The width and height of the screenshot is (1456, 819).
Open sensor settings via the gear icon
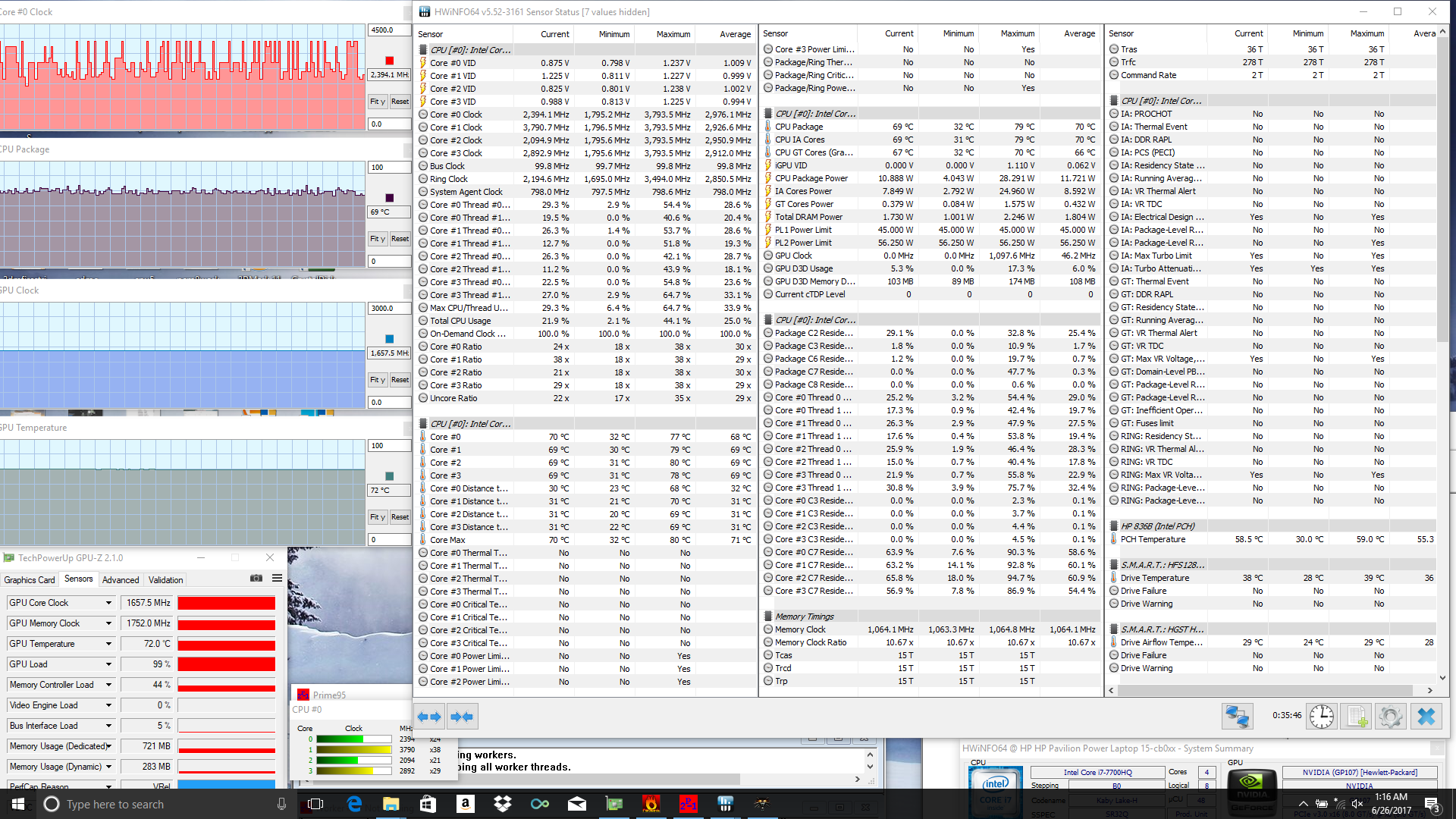(x=1391, y=717)
